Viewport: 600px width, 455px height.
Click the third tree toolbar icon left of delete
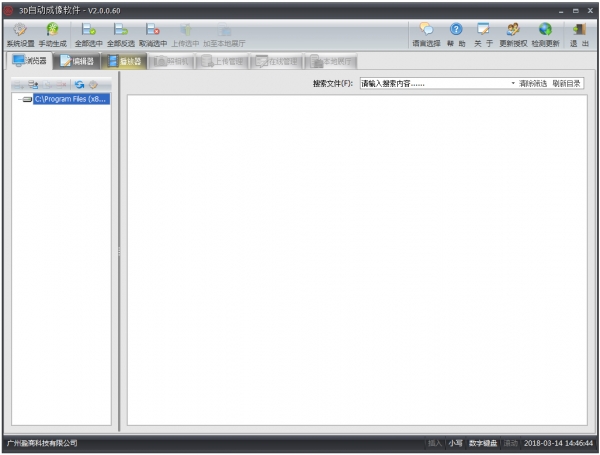[47, 85]
